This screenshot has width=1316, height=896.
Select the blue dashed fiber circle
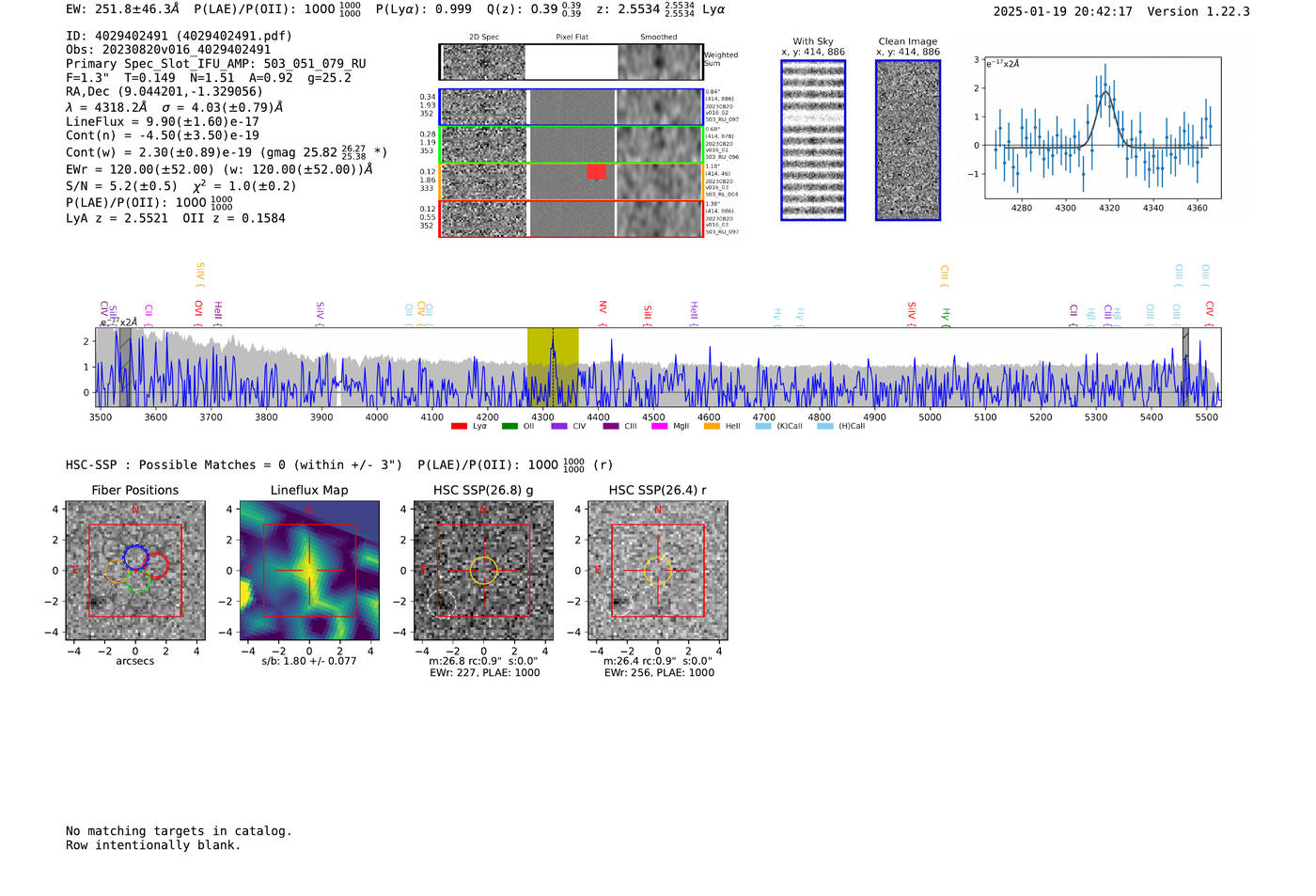135,557
